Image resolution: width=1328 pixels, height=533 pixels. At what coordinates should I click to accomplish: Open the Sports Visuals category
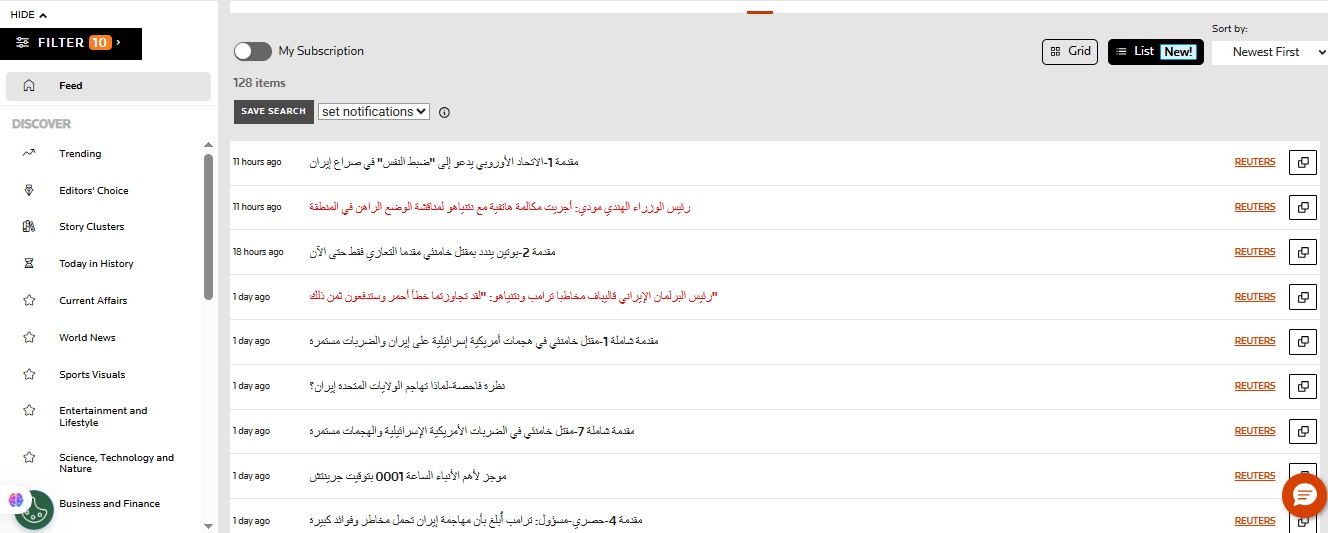tap(92, 375)
